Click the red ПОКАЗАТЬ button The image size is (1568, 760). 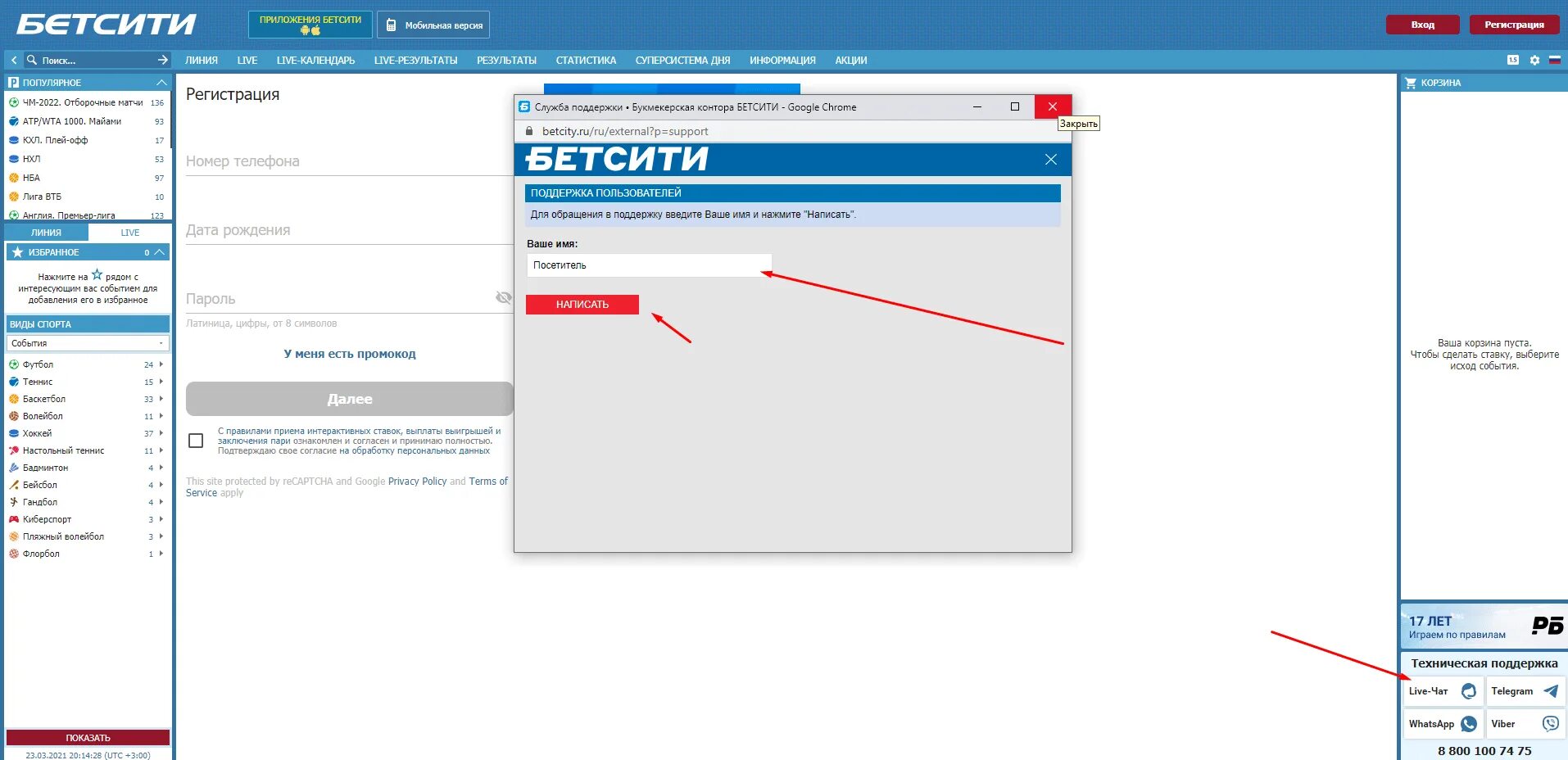click(x=88, y=737)
